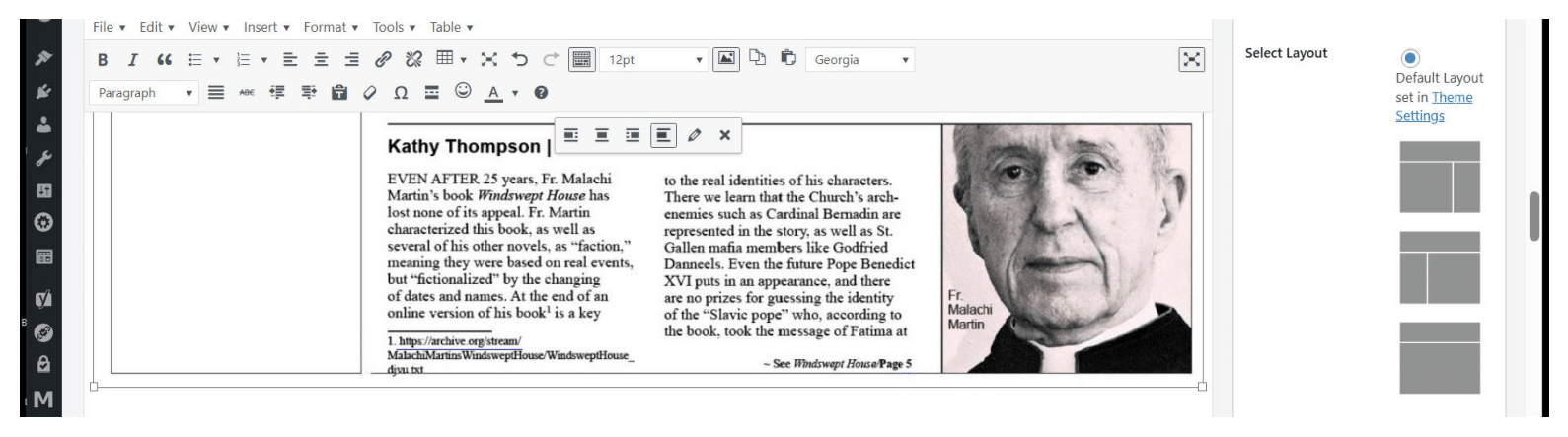Screen dimensions: 1568x437
Task: Select the Default Layout radio button
Action: 1409,58
